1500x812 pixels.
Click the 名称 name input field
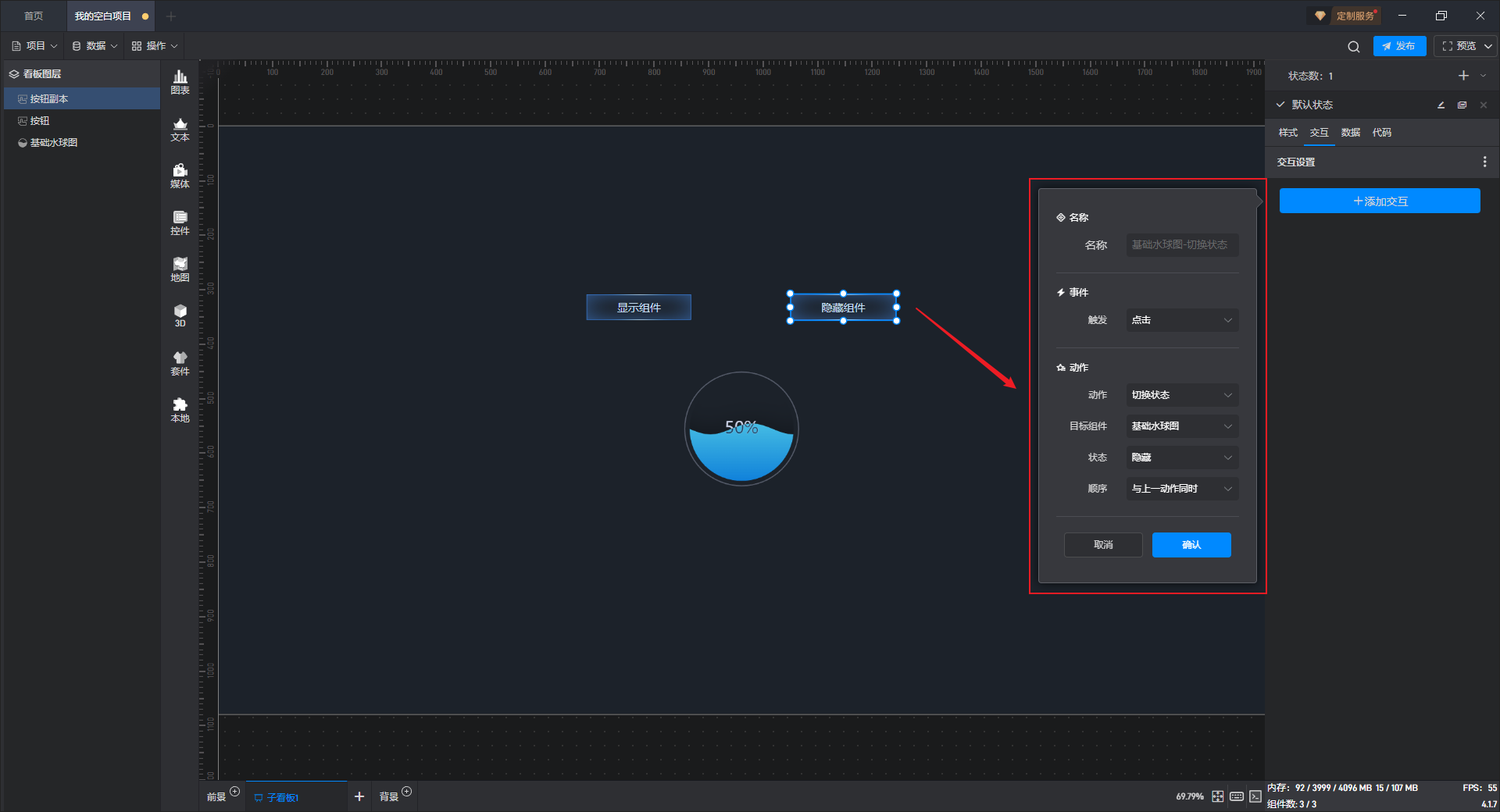point(1181,245)
